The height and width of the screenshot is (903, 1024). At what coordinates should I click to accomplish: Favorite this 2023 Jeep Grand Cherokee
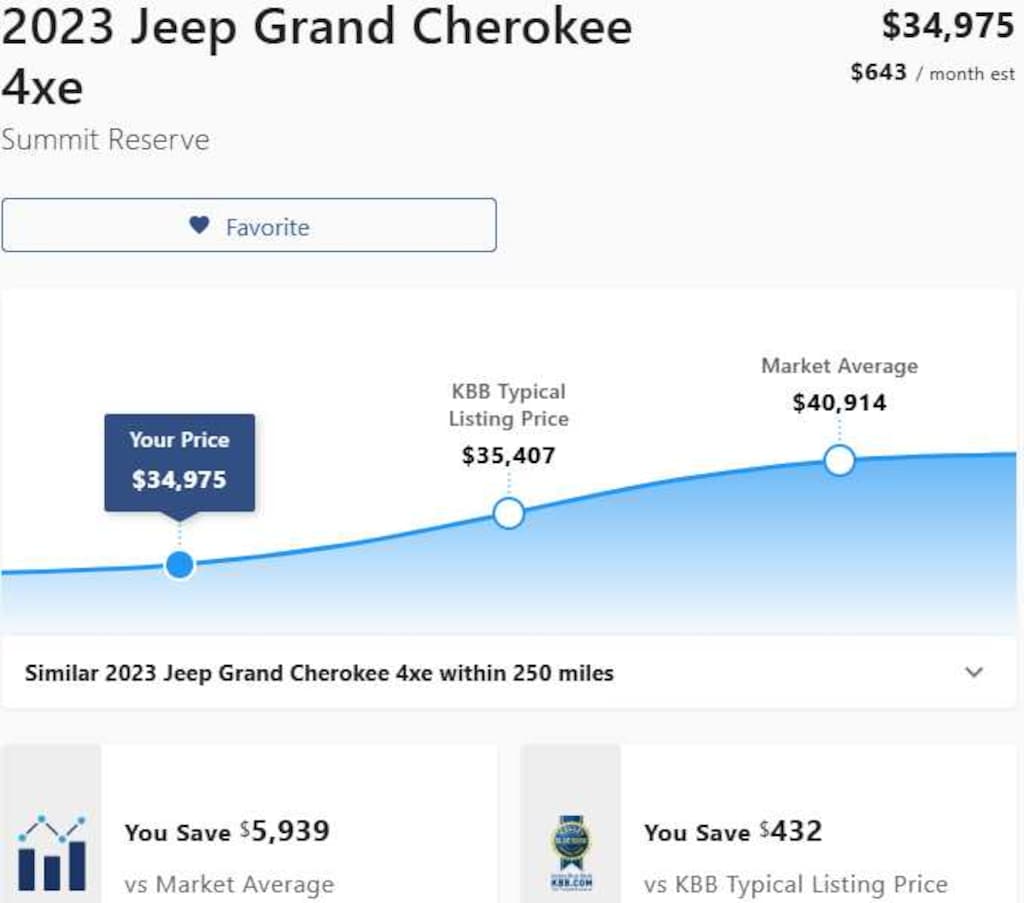point(249,226)
